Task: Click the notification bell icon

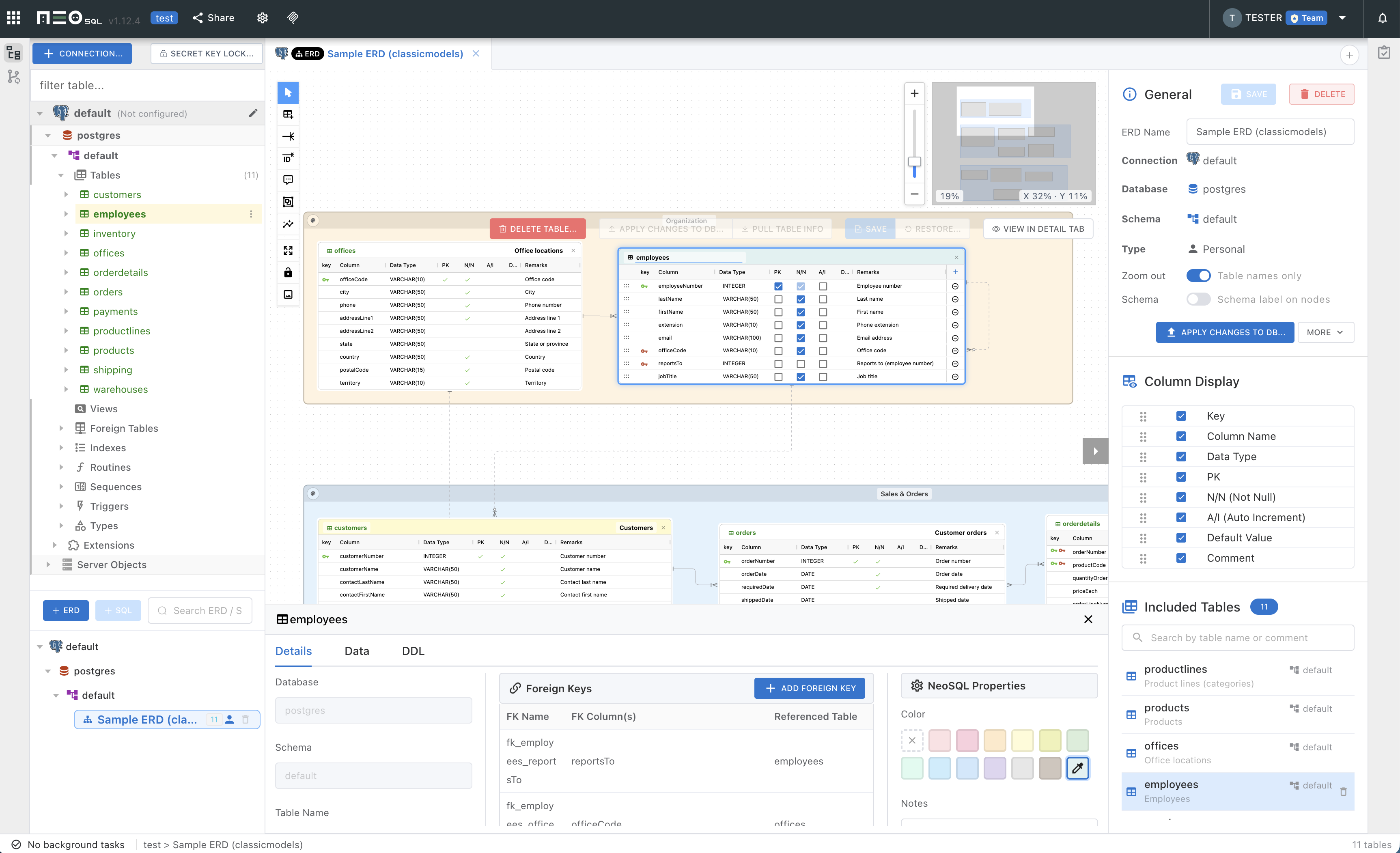Action: (x=1382, y=17)
